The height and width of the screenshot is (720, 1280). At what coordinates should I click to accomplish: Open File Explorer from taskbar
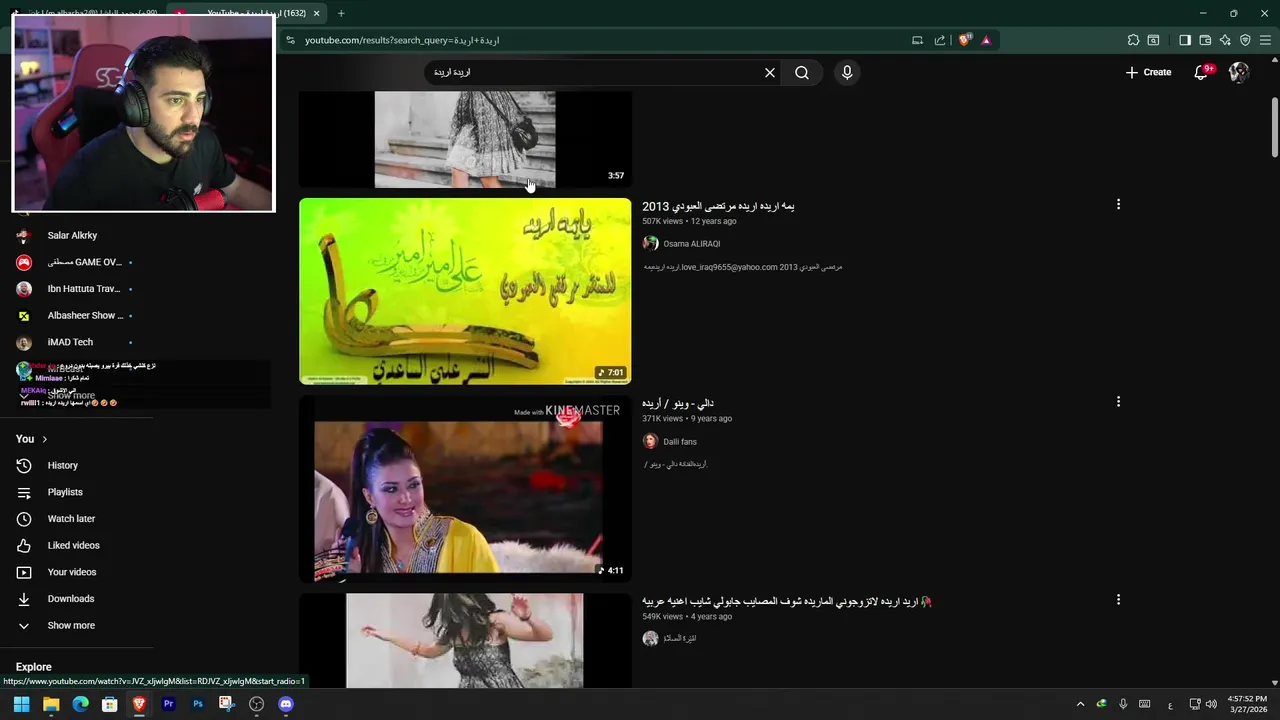(x=51, y=704)
